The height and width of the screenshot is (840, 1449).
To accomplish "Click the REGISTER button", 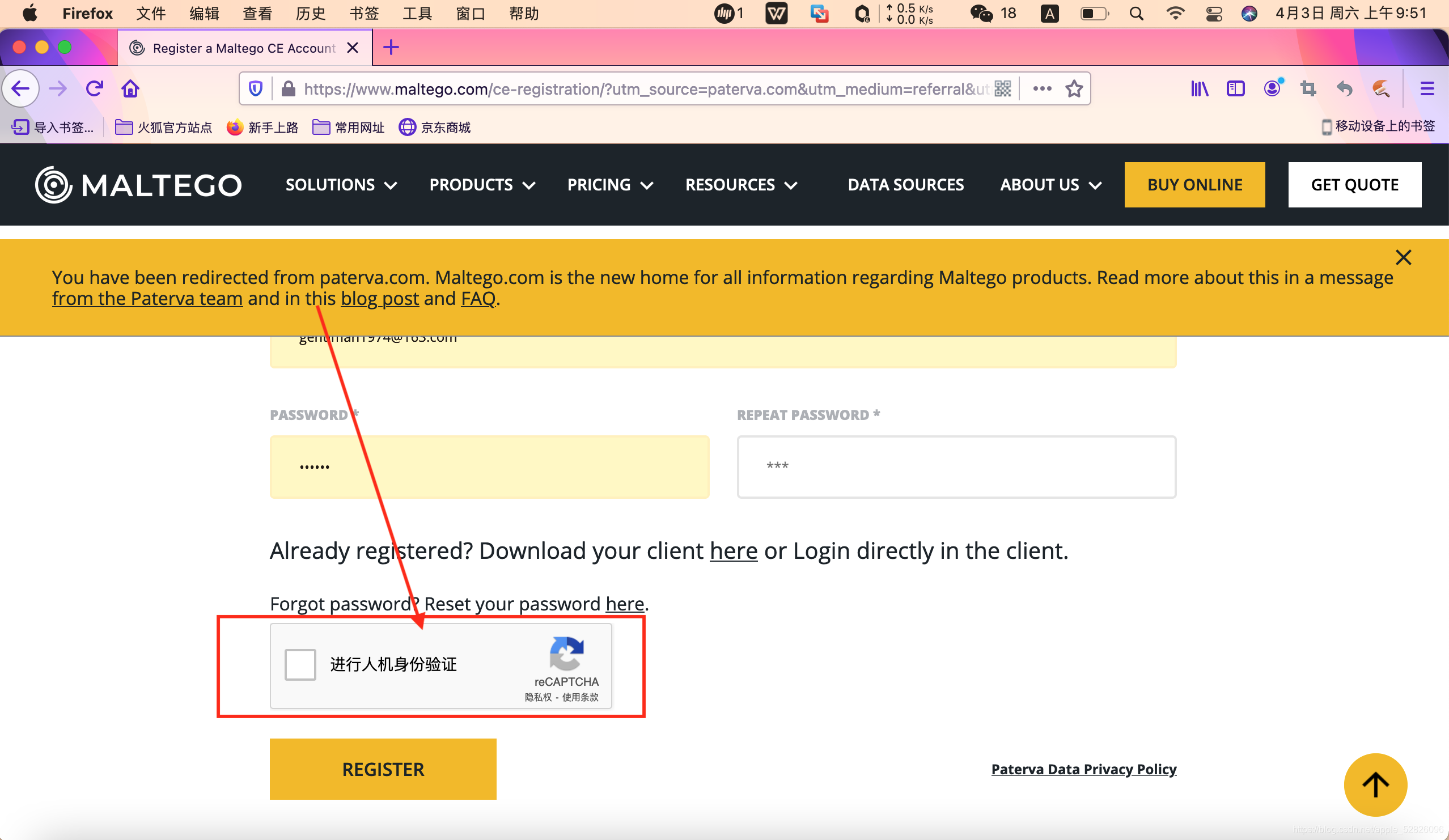I will click(383, 769).
